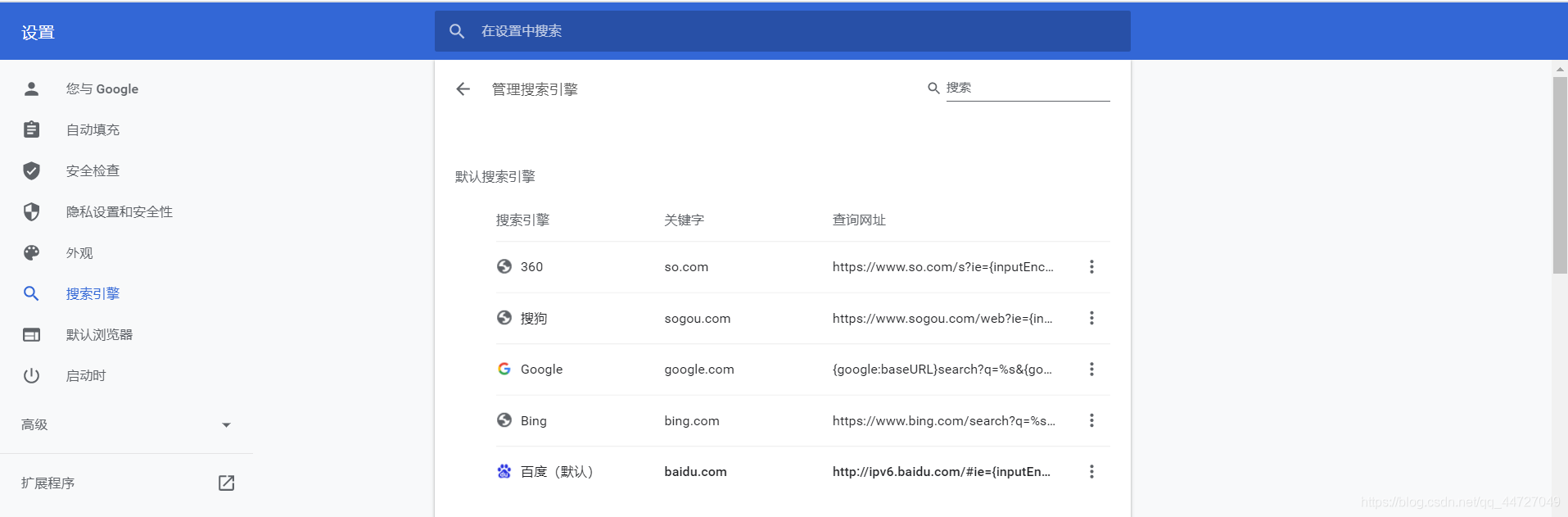This screenshot has height=517, width=1568.
Task: Click the Google logo icon in the list
Action: (504, 369)
